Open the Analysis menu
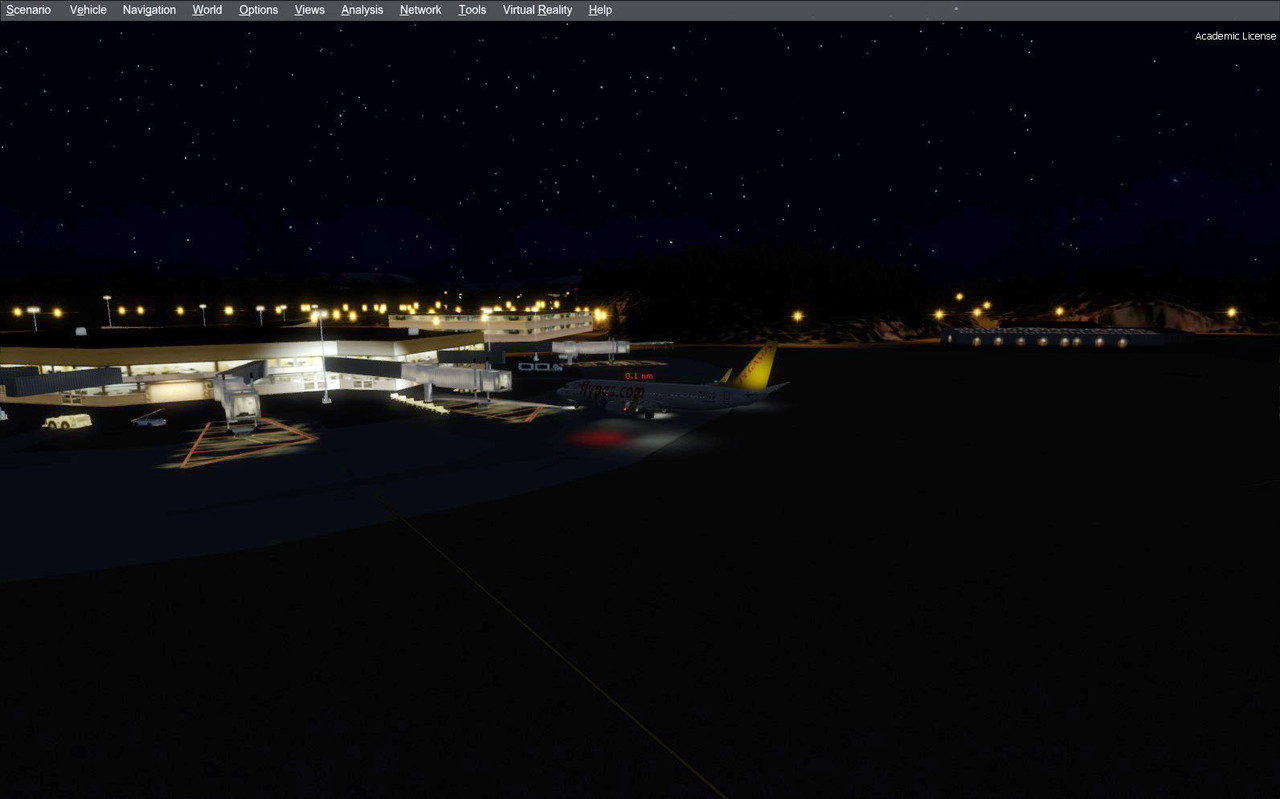This screenshot has width=1280, height=799. pyautogui.click(x=362, y=10)
